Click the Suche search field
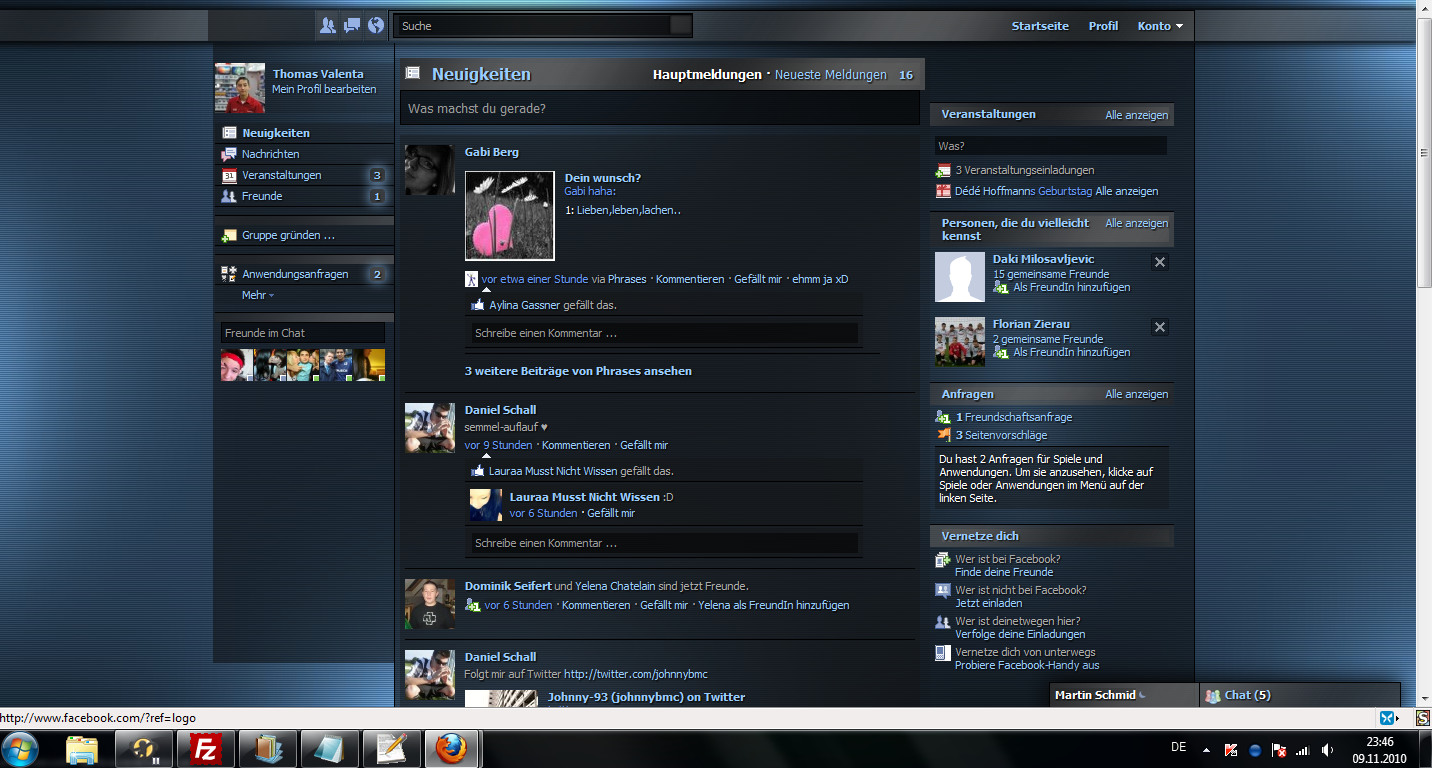 pos(532,26)
